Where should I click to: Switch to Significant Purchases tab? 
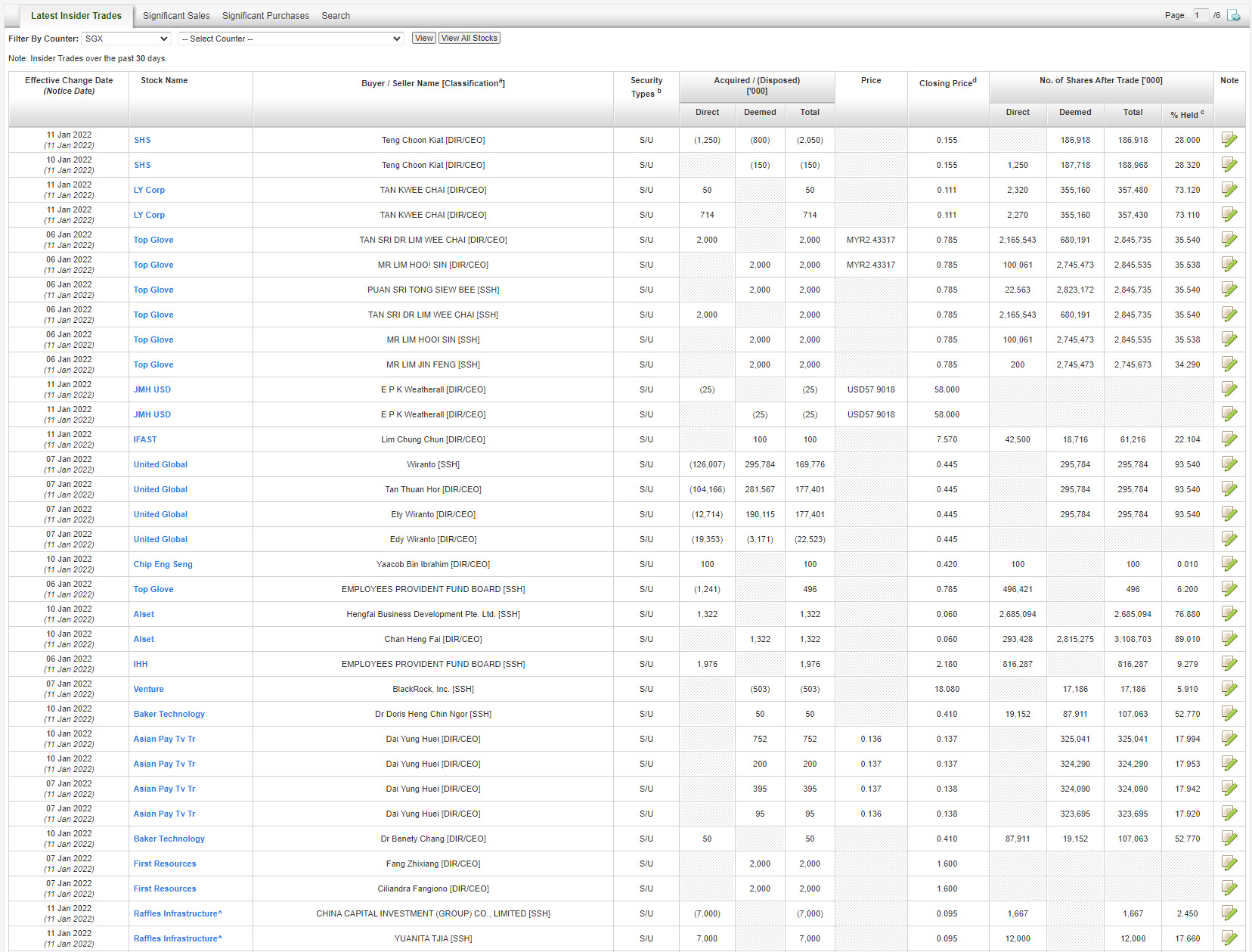pyautogui.click(x=265, y=16)
